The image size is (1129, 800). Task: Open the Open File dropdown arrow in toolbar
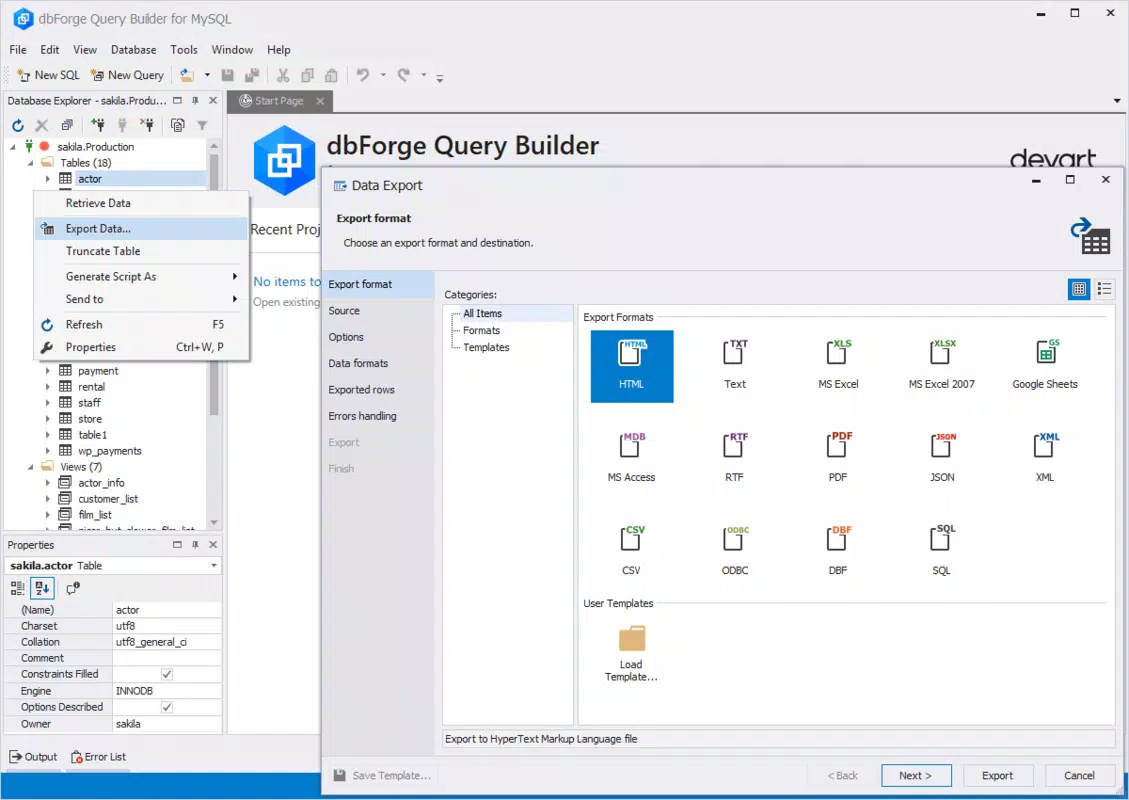click(x=207, y=75)
